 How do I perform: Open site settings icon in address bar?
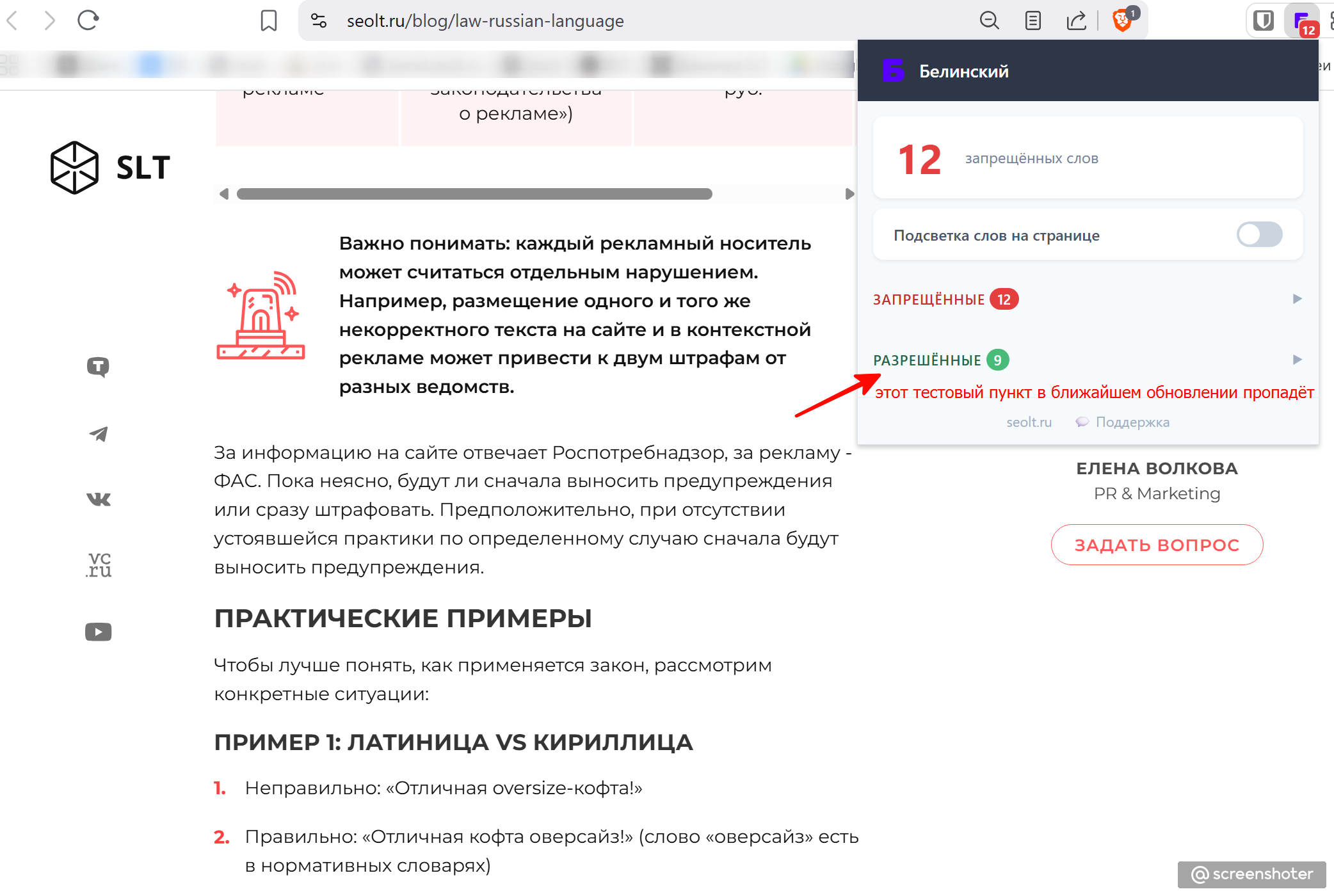(x=319, y=21)
